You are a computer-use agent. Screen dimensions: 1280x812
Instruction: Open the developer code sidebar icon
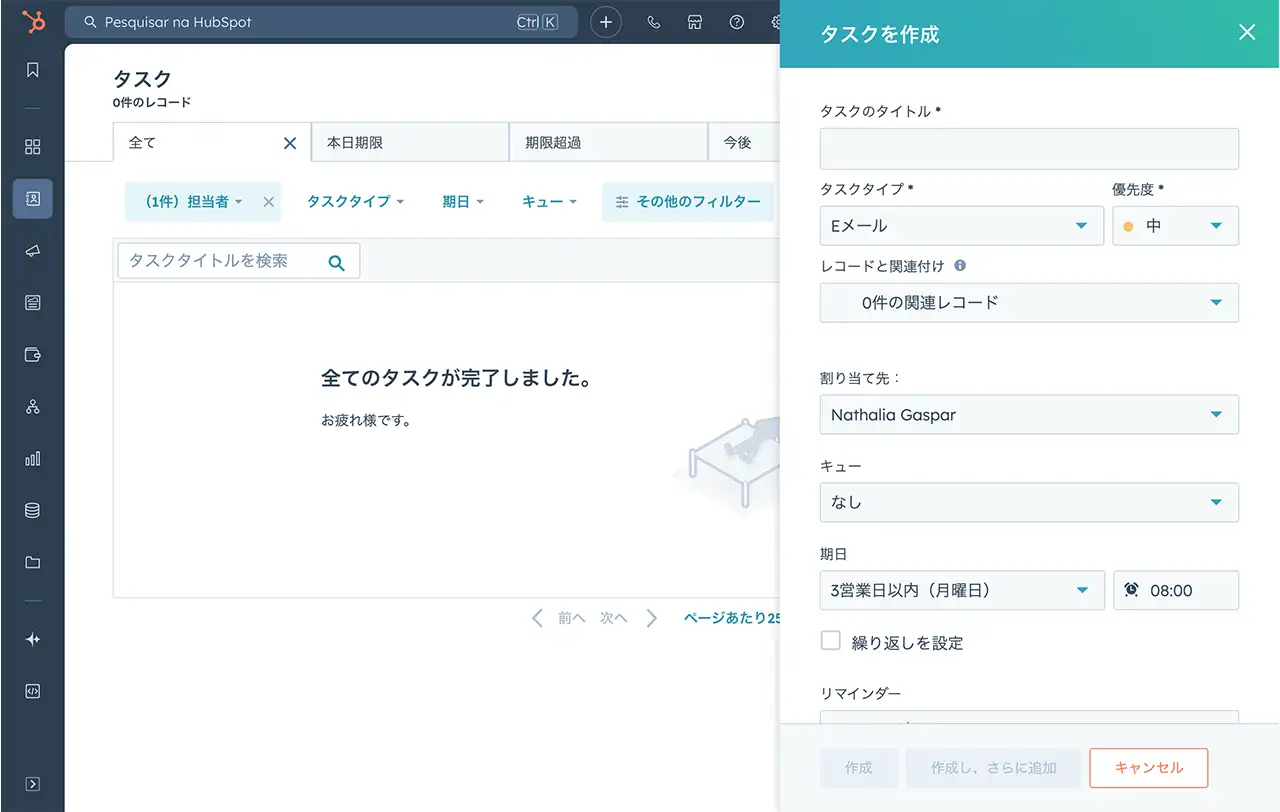pos(33,692)
